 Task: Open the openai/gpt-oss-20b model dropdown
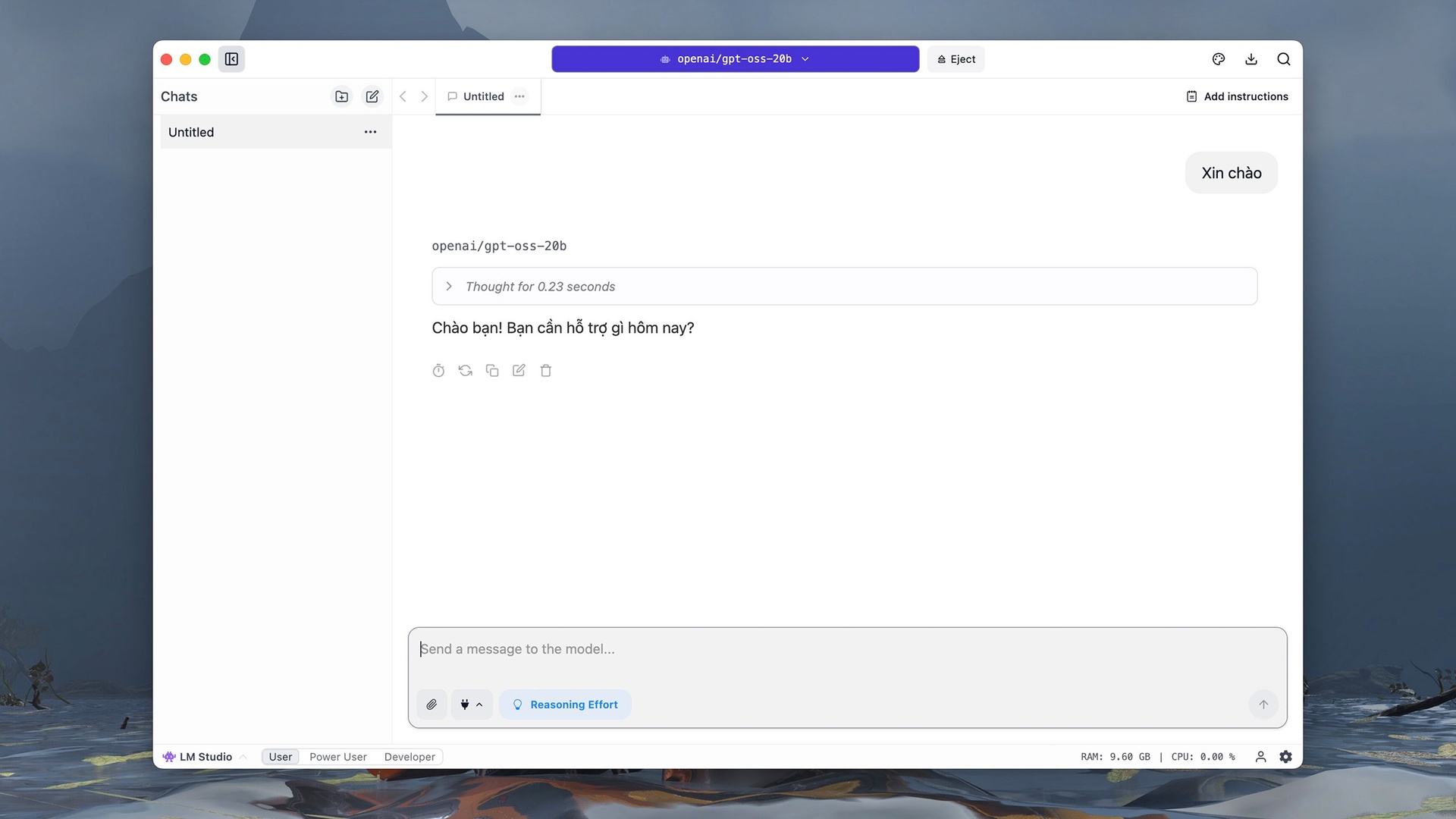(x=735, y=59)
